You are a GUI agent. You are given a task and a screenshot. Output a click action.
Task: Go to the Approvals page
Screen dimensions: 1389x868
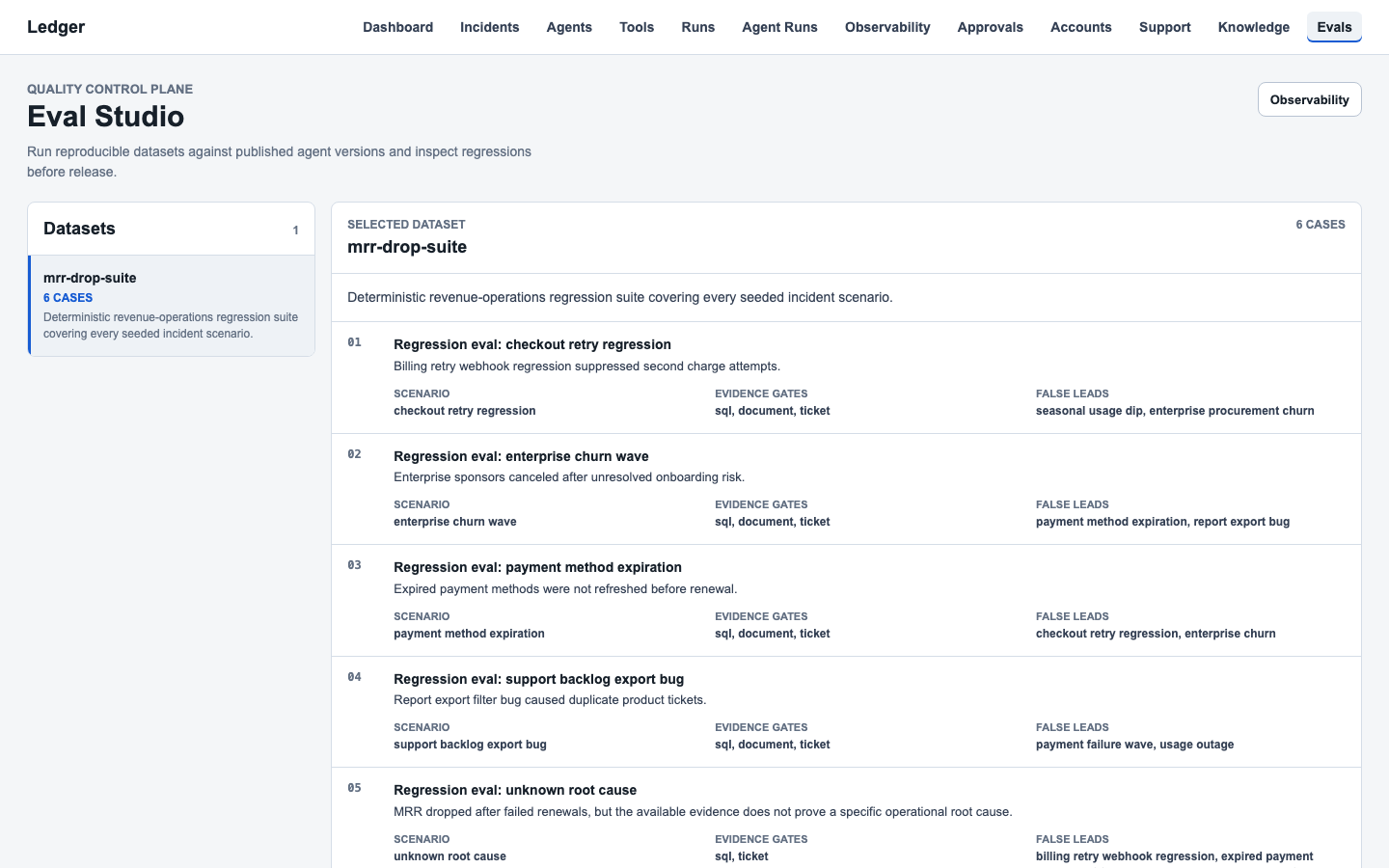990,27
